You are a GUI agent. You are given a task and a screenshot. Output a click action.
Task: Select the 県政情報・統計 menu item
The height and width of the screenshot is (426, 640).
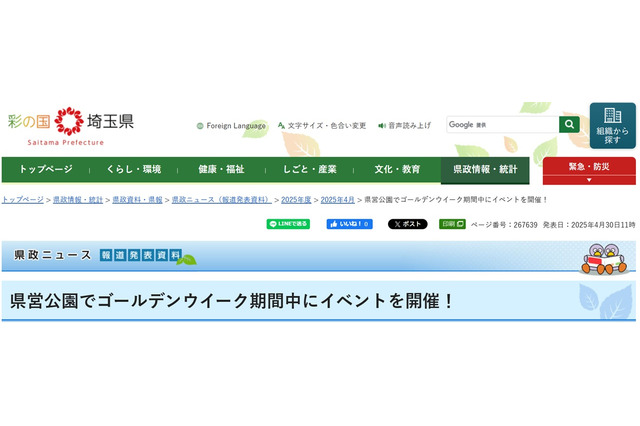[485, 169]
